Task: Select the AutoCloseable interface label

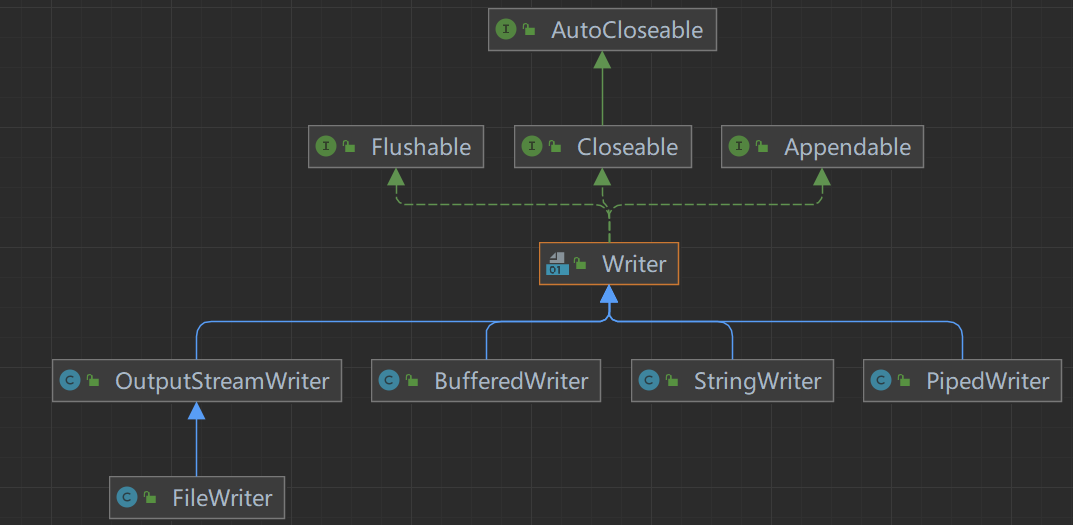Action: click(x=626, y=30)
